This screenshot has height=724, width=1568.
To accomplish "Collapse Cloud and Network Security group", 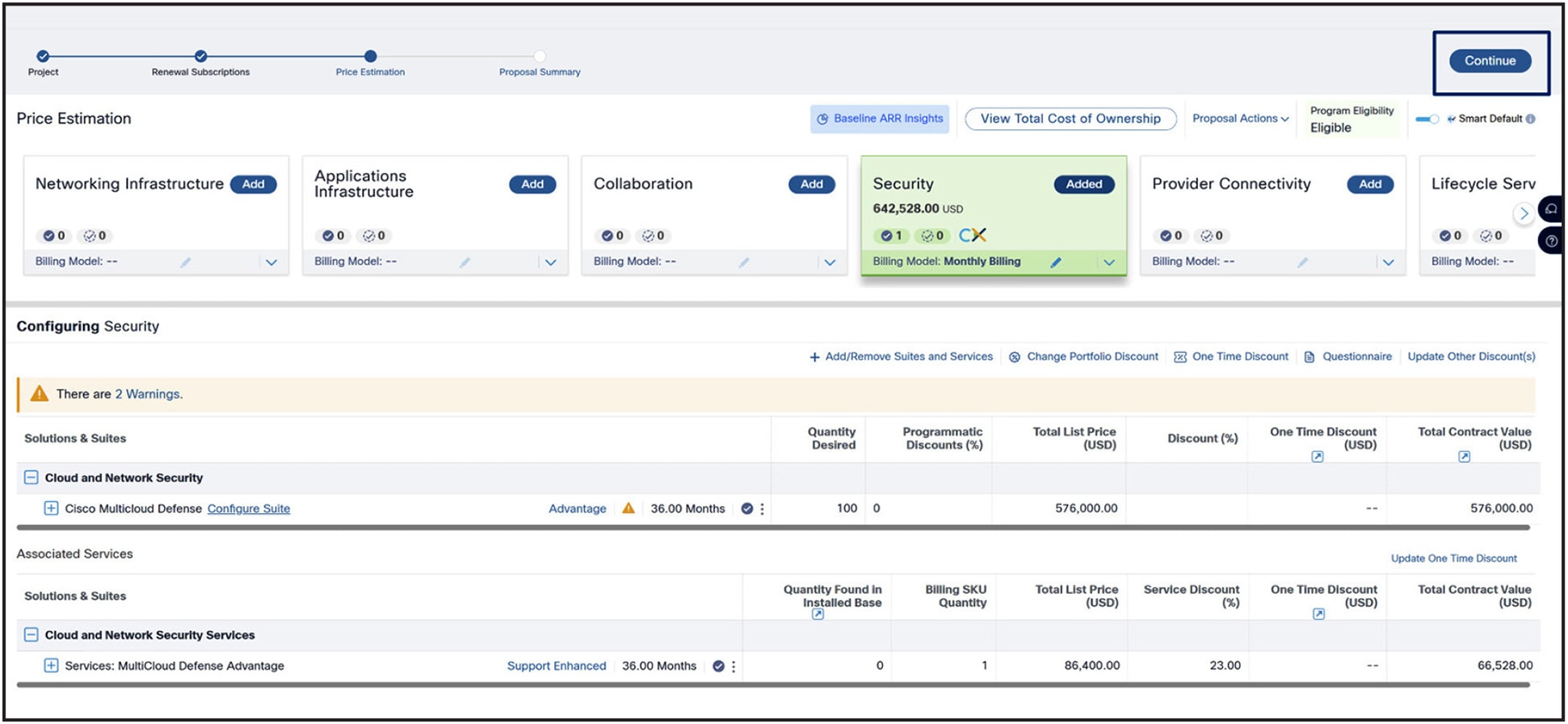I will click(x=31, y=478).
